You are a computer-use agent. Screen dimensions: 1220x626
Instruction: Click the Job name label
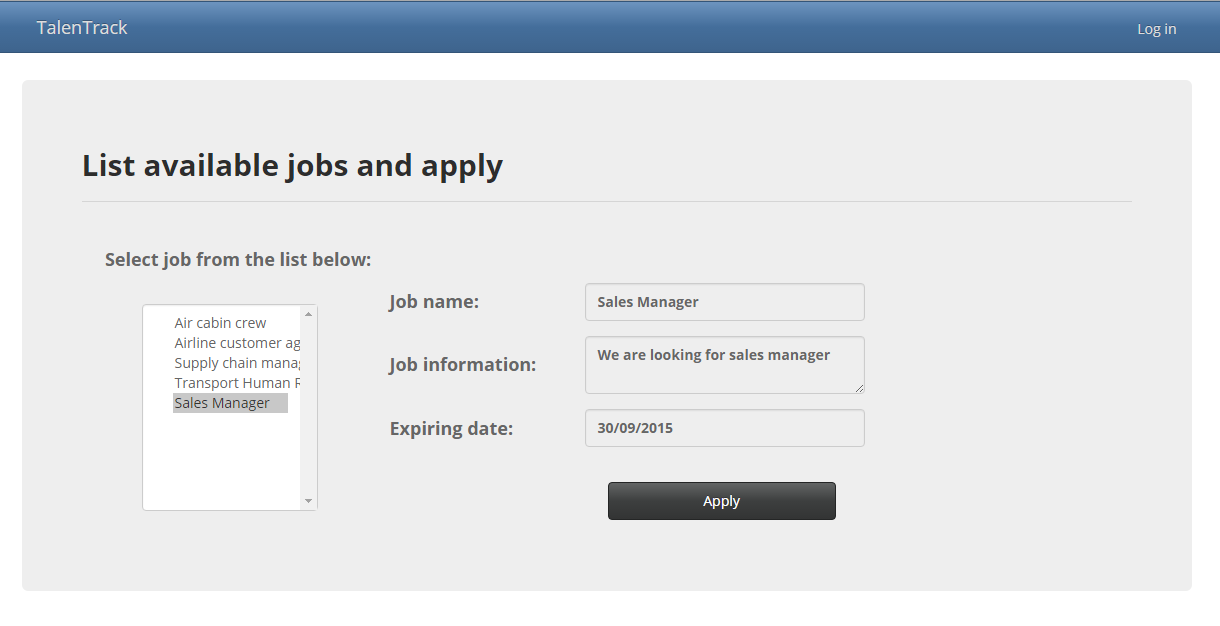(x=434, y=302)
